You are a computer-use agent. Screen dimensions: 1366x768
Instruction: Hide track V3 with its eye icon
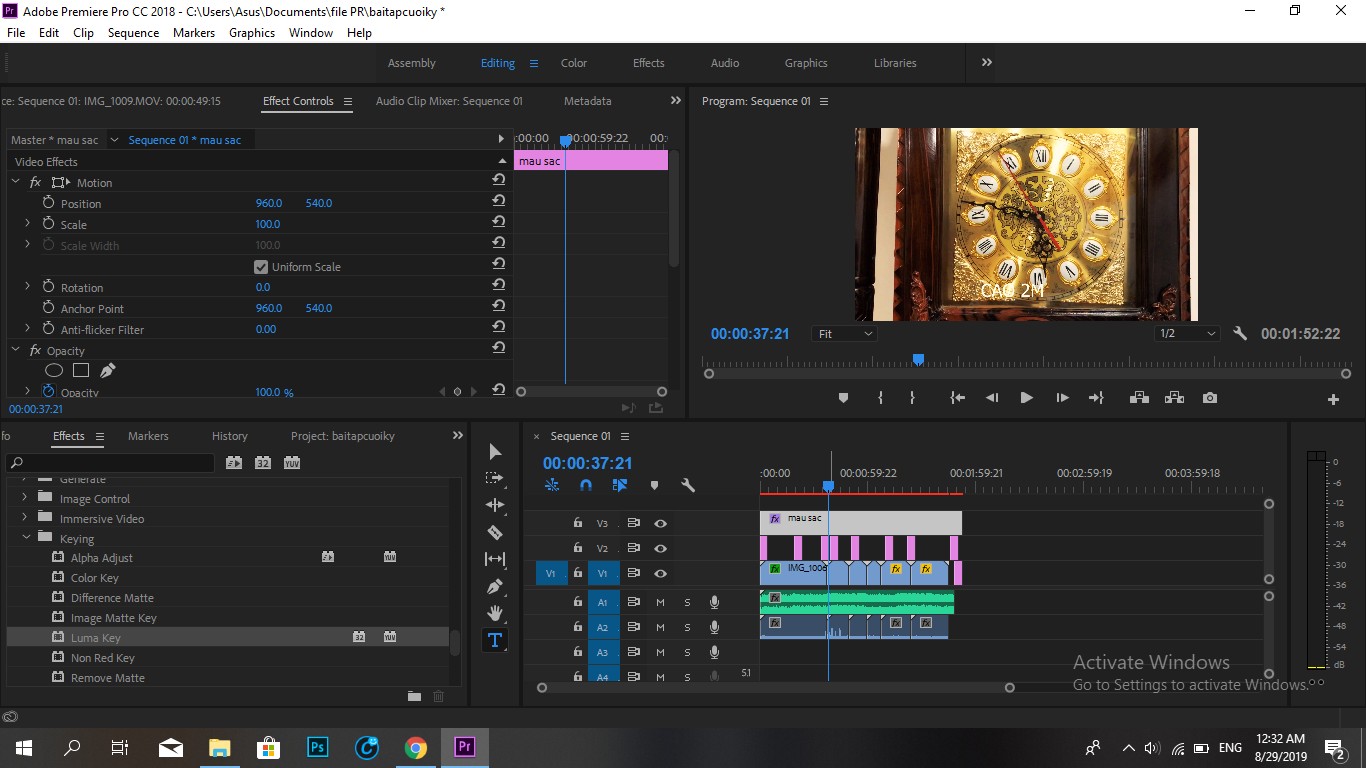tap(661, 523)
